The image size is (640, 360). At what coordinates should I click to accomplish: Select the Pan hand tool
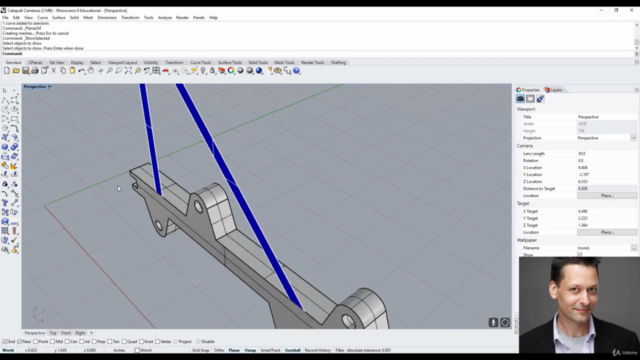click(91, 71)
